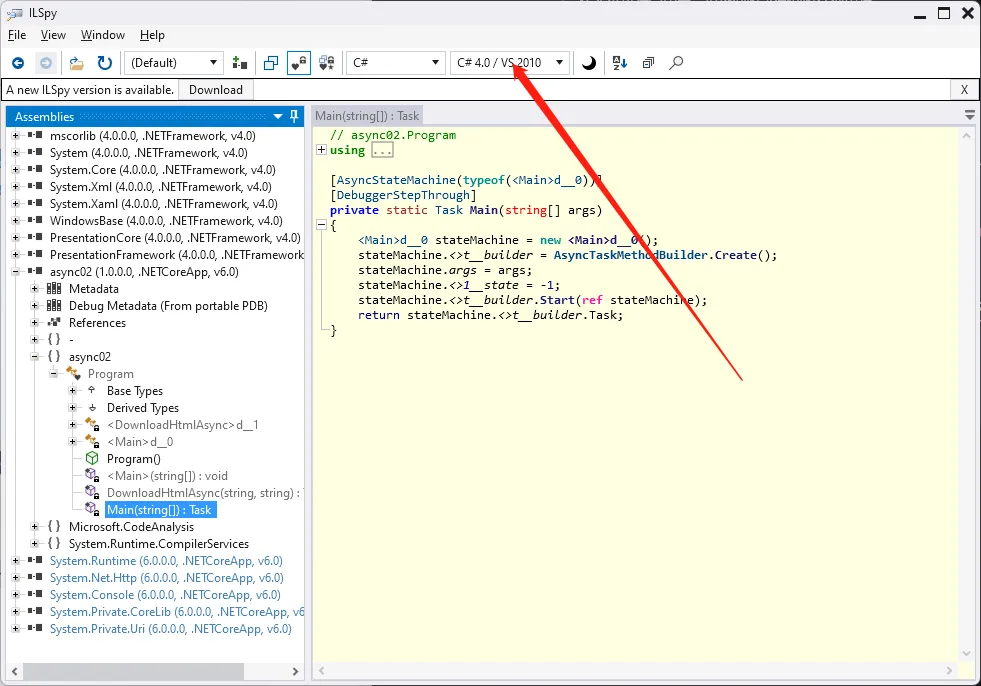
Task: Toggle show all types and members button
Action: 327,63
